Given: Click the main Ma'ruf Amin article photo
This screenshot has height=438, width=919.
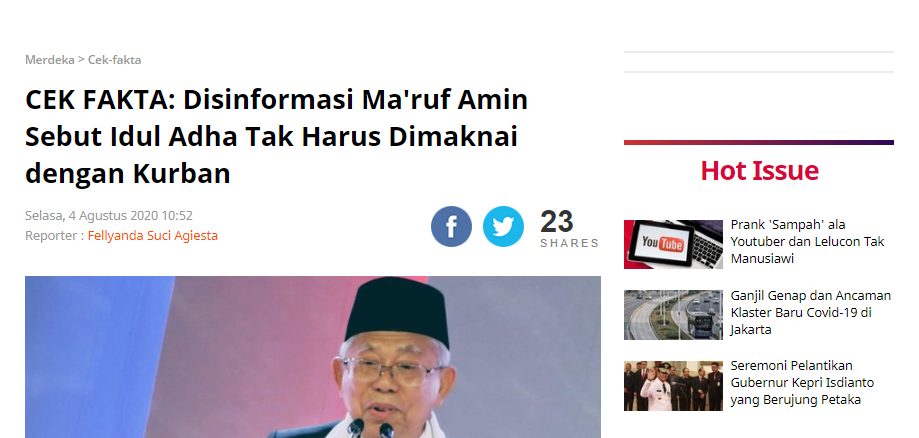Looking at the screenshot, I should coord(312,357).
